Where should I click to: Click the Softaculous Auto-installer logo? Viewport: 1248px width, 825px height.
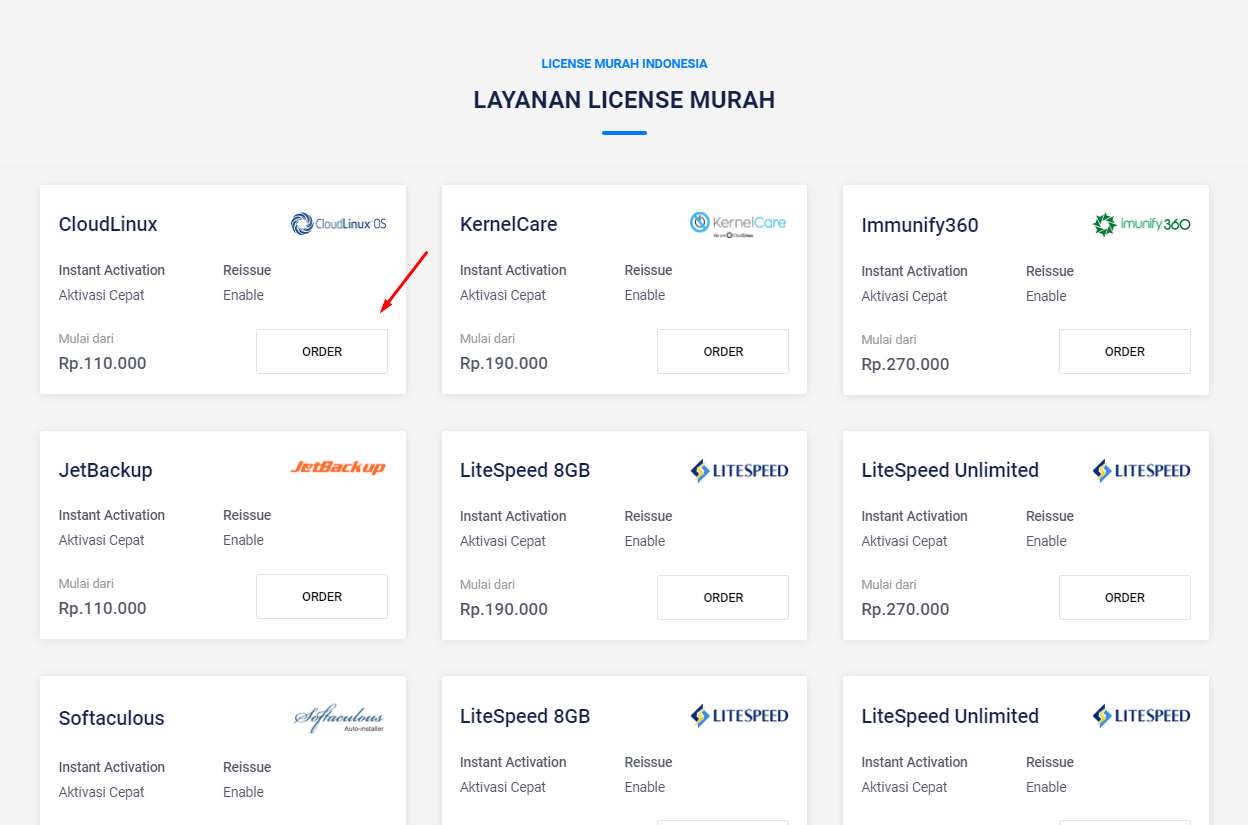338,719
